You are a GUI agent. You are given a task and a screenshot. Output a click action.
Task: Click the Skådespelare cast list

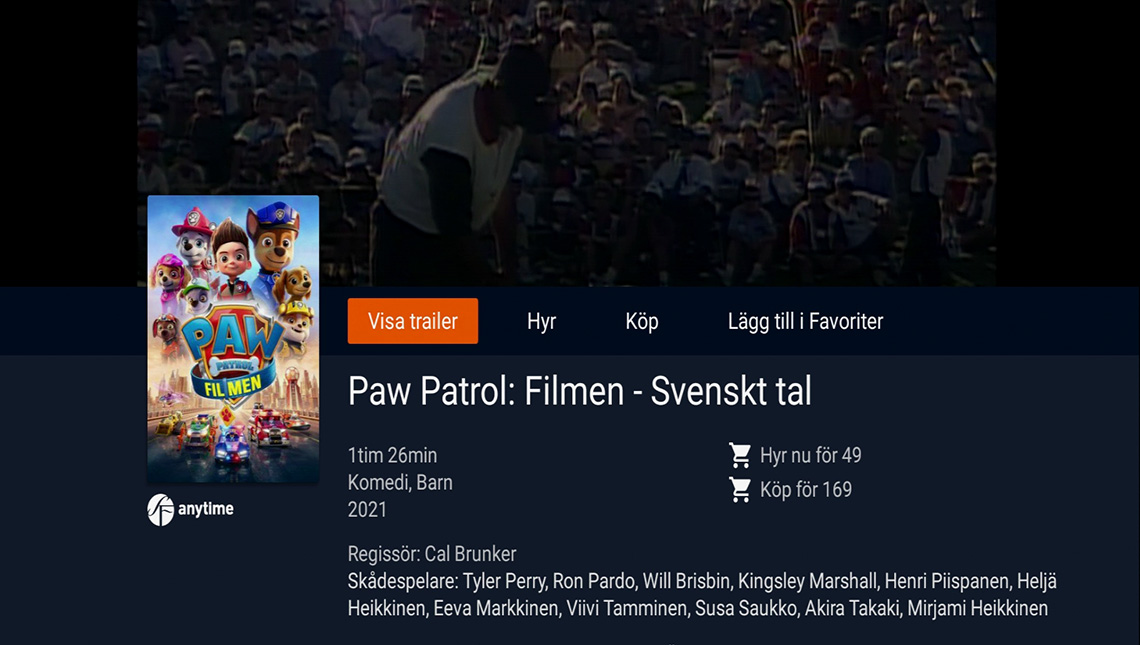[702, 595]
